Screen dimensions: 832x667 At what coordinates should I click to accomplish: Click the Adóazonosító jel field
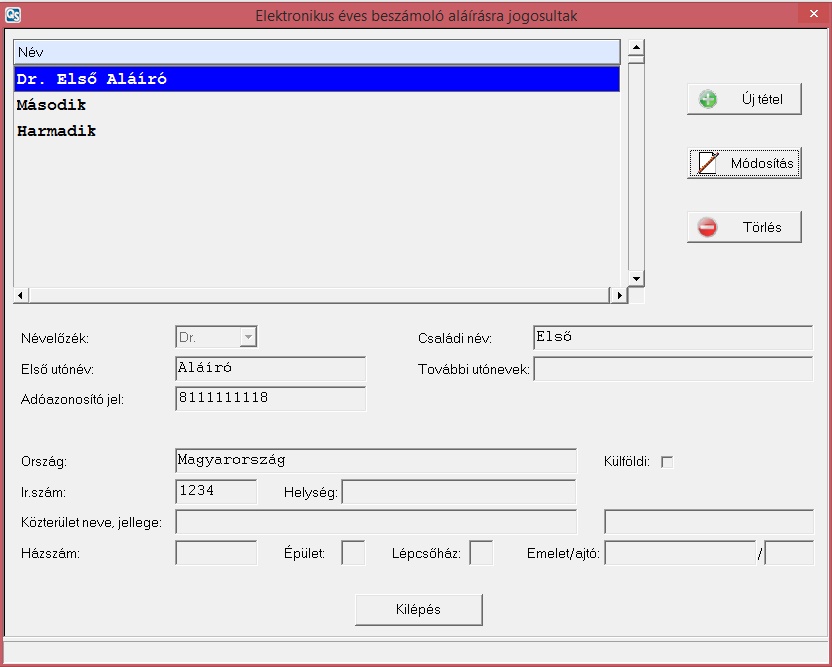pos(270,399)
